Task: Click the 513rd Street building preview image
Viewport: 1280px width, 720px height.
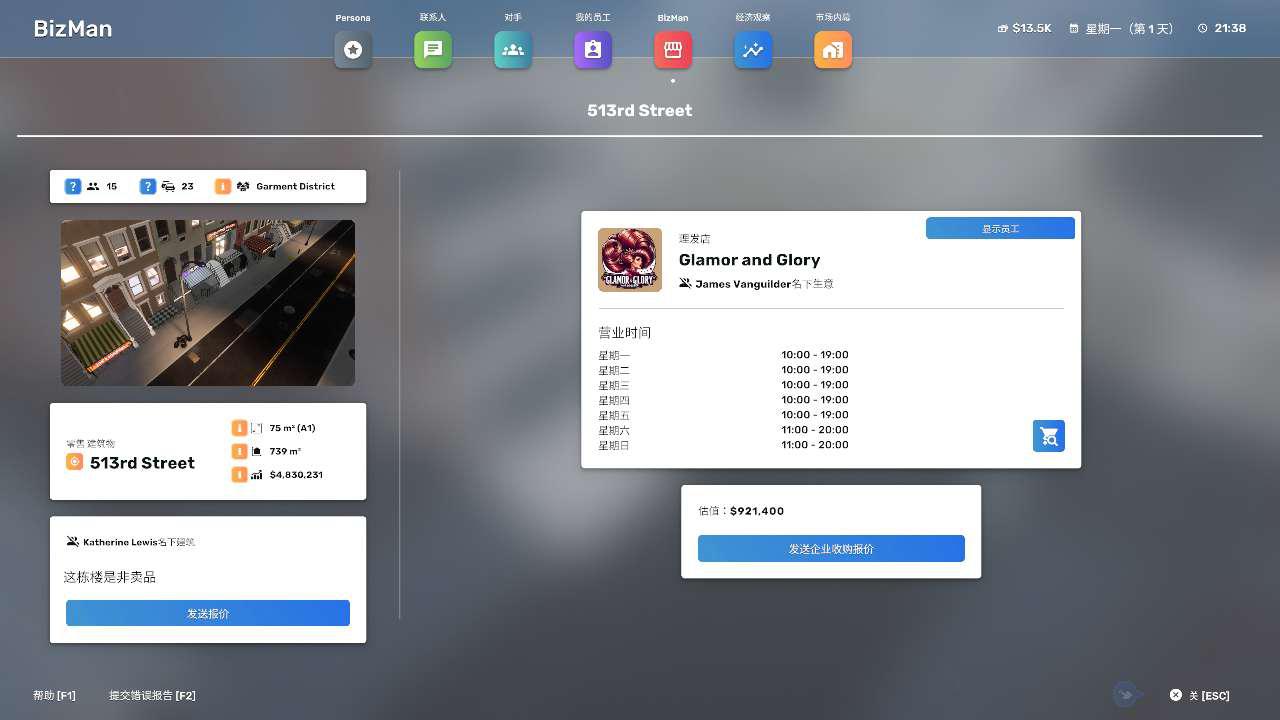Action: [x=208, y=303]
